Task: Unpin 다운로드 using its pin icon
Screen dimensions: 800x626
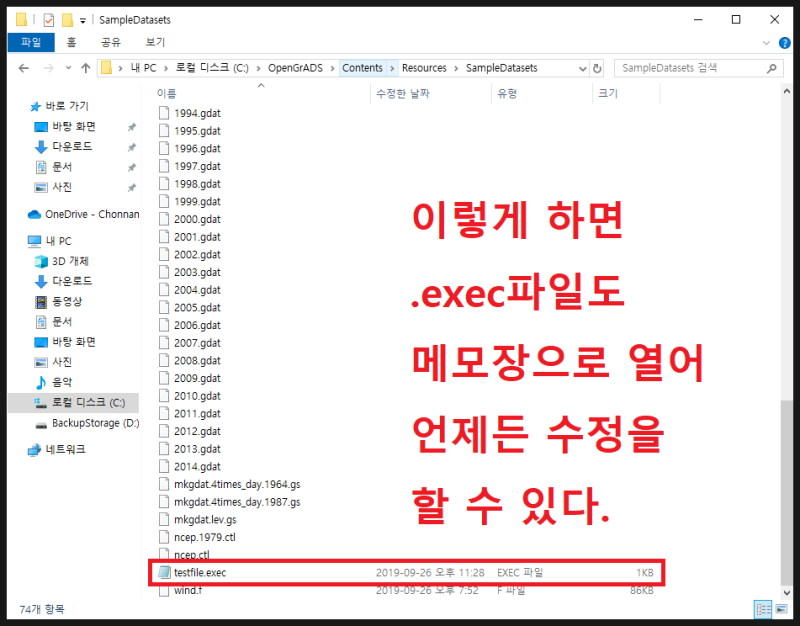Action: (131, 147)
